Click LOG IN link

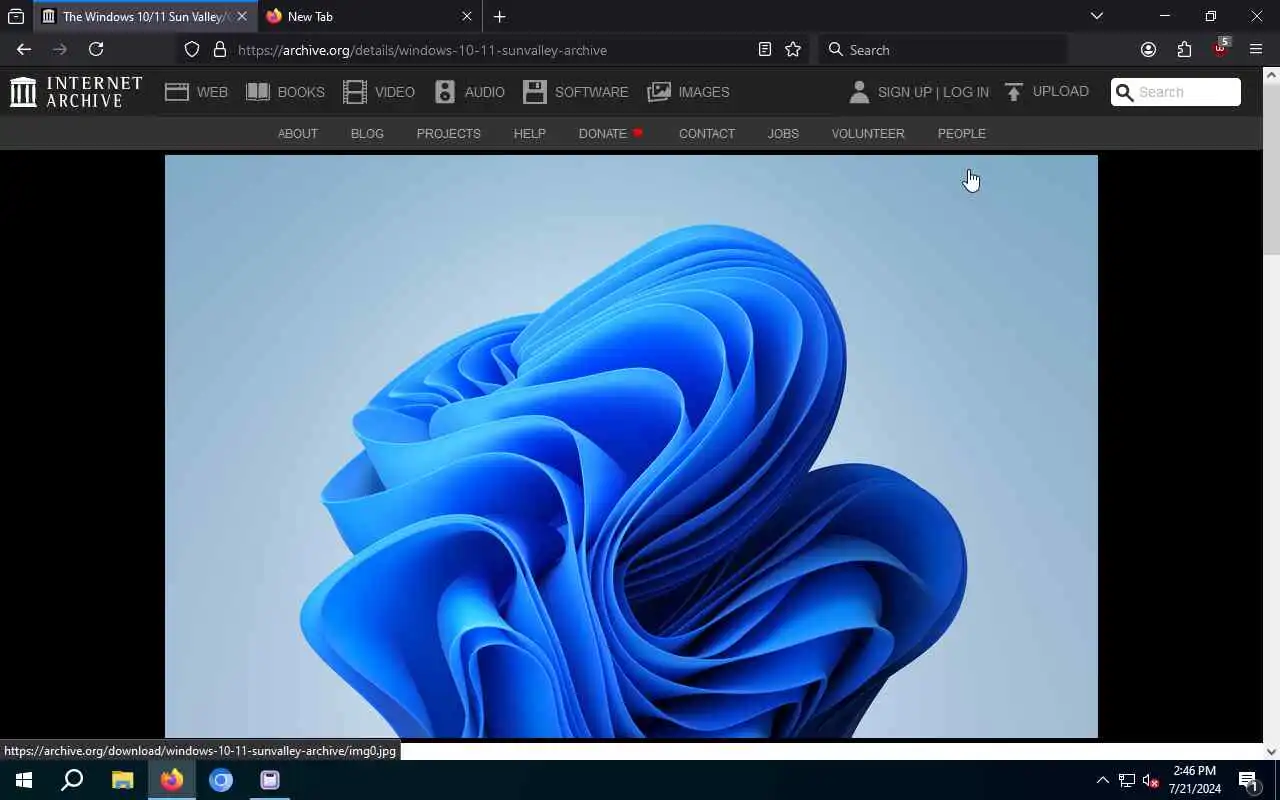point(966,92)
